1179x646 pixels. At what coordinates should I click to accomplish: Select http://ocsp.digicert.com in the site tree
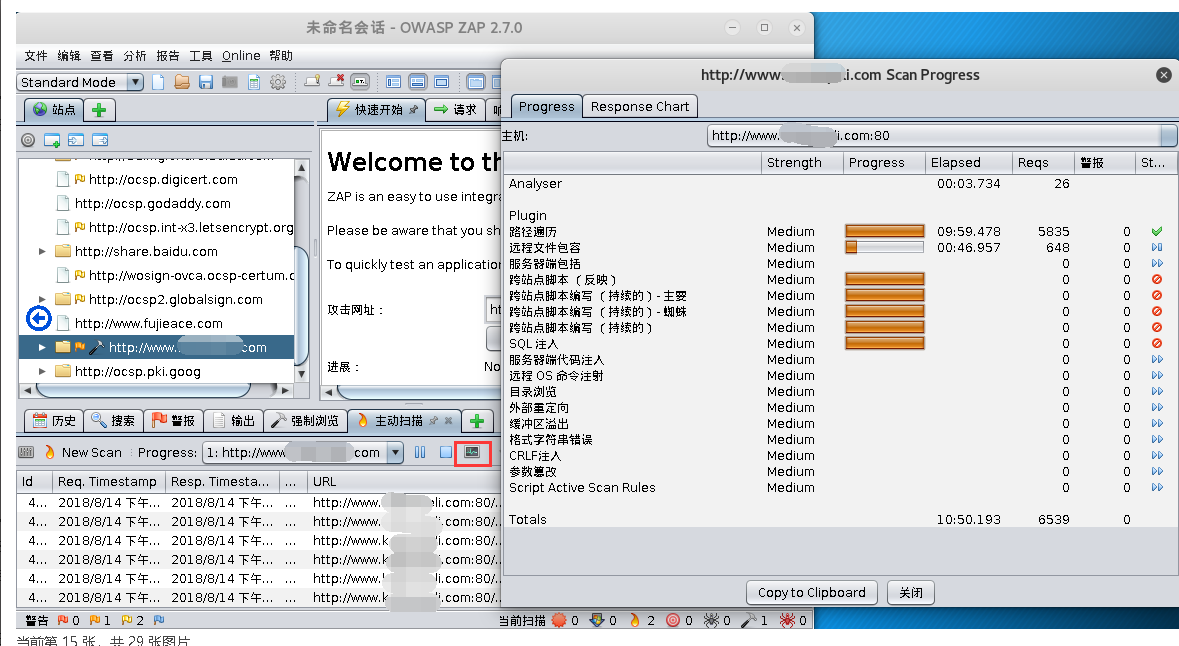tap(163, 180)
